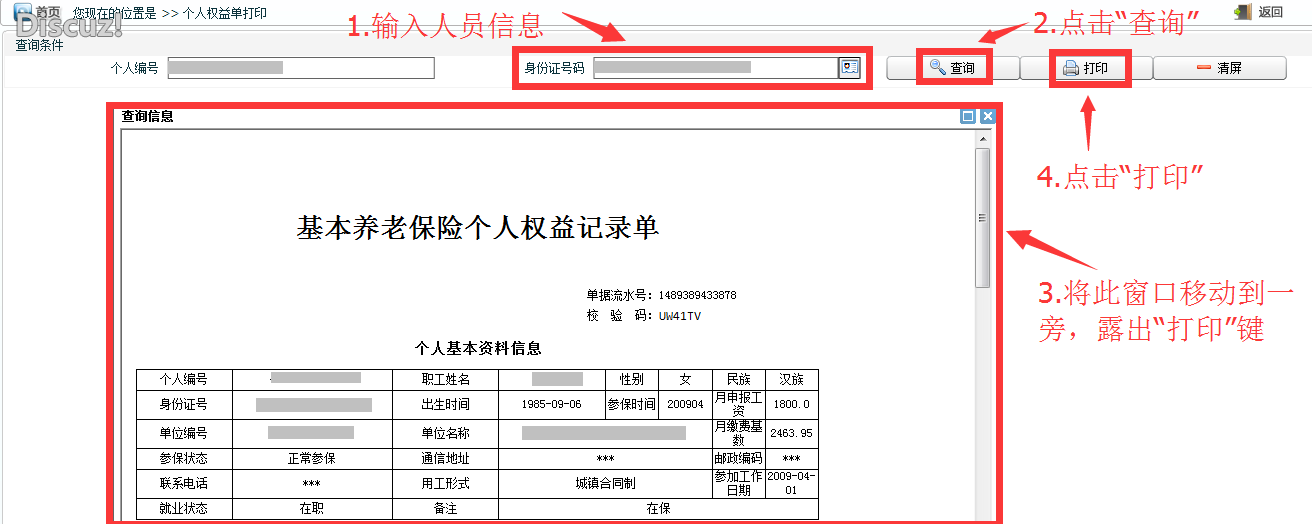1312x524 pixels.
Task: Click the 查询 search button
Action: [952, 68]
